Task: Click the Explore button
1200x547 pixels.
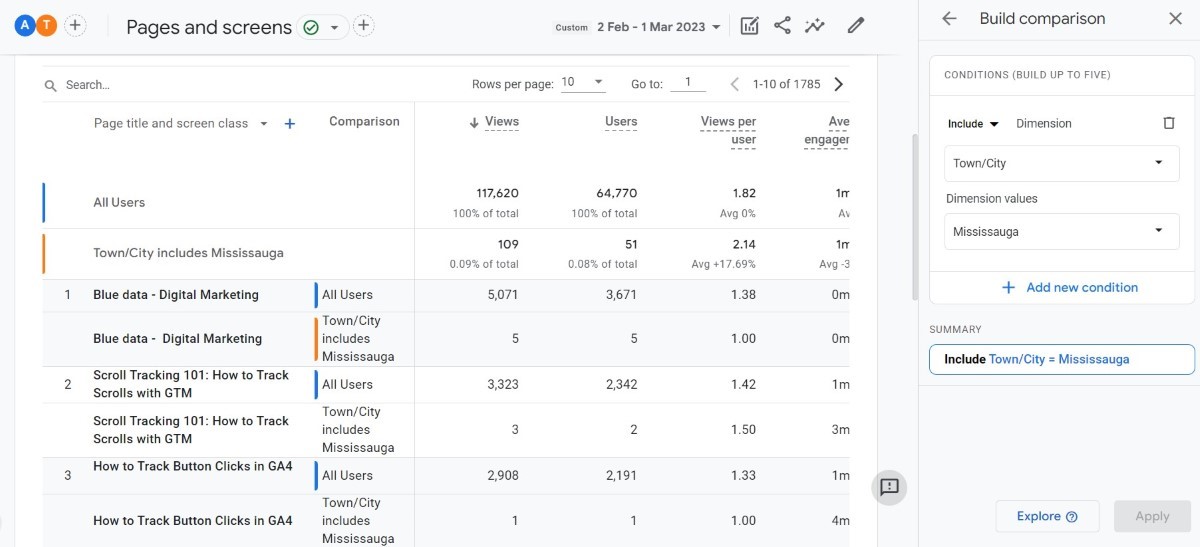Action: click(x=1047, y=516)
